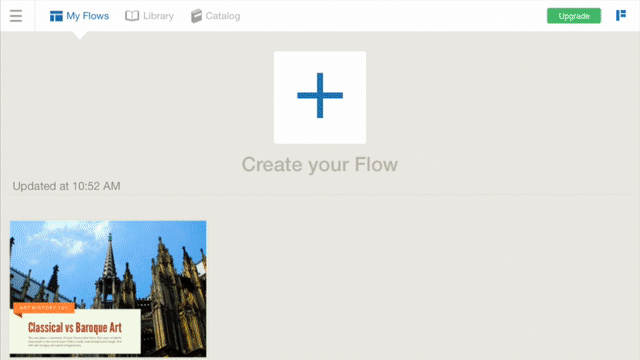The height and width of the screenshot is (360, 640).
Task: Click the My Flows grid icon
Action: click(x=56, y=16)
